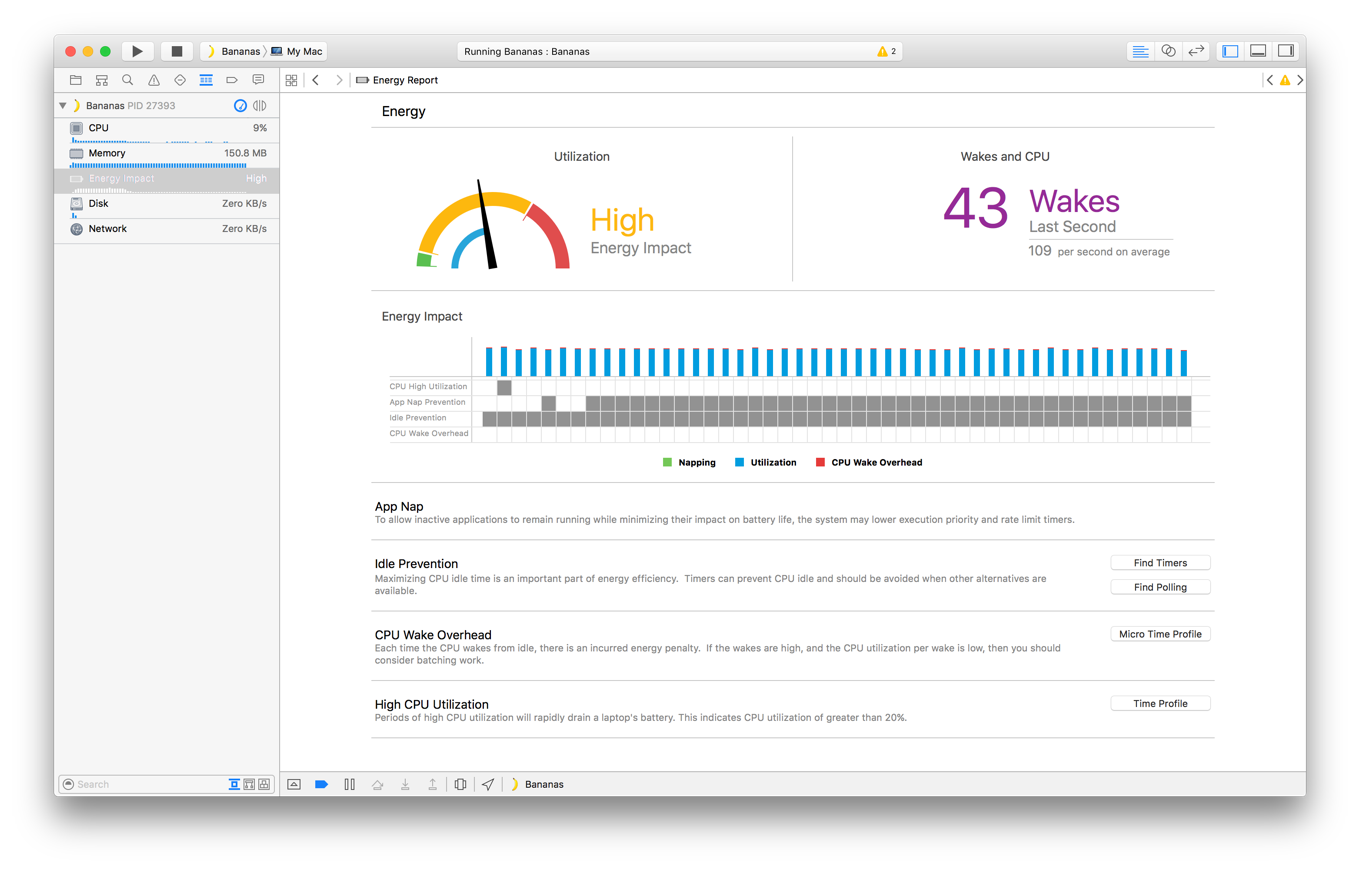Screen dimensions: 1360x873
Task: Activate the Location simulation arrow icon
Action: tap(487, 784)
